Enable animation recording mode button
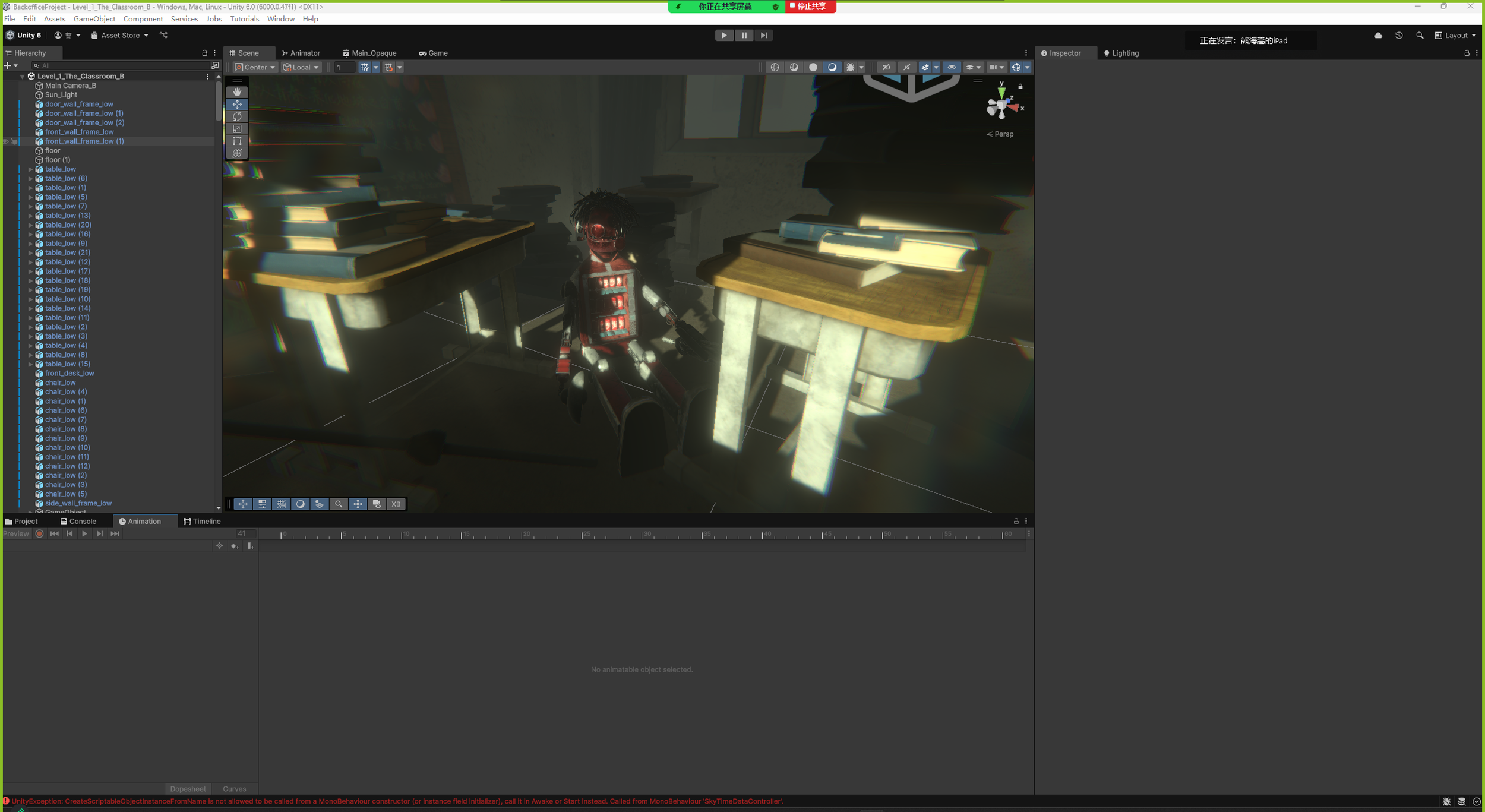Screen dimensions: 1485x812 click(x=39, y=534)
